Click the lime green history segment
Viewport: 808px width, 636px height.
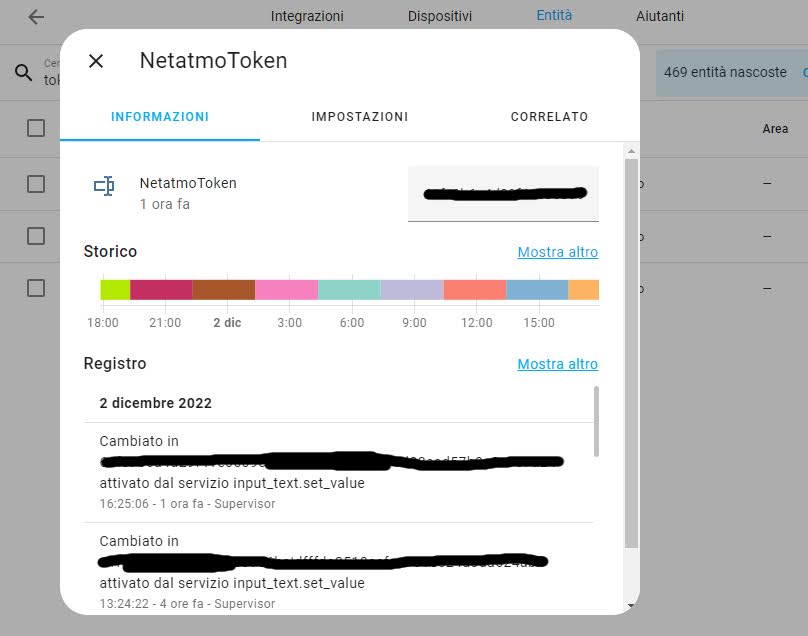point(115,290)
